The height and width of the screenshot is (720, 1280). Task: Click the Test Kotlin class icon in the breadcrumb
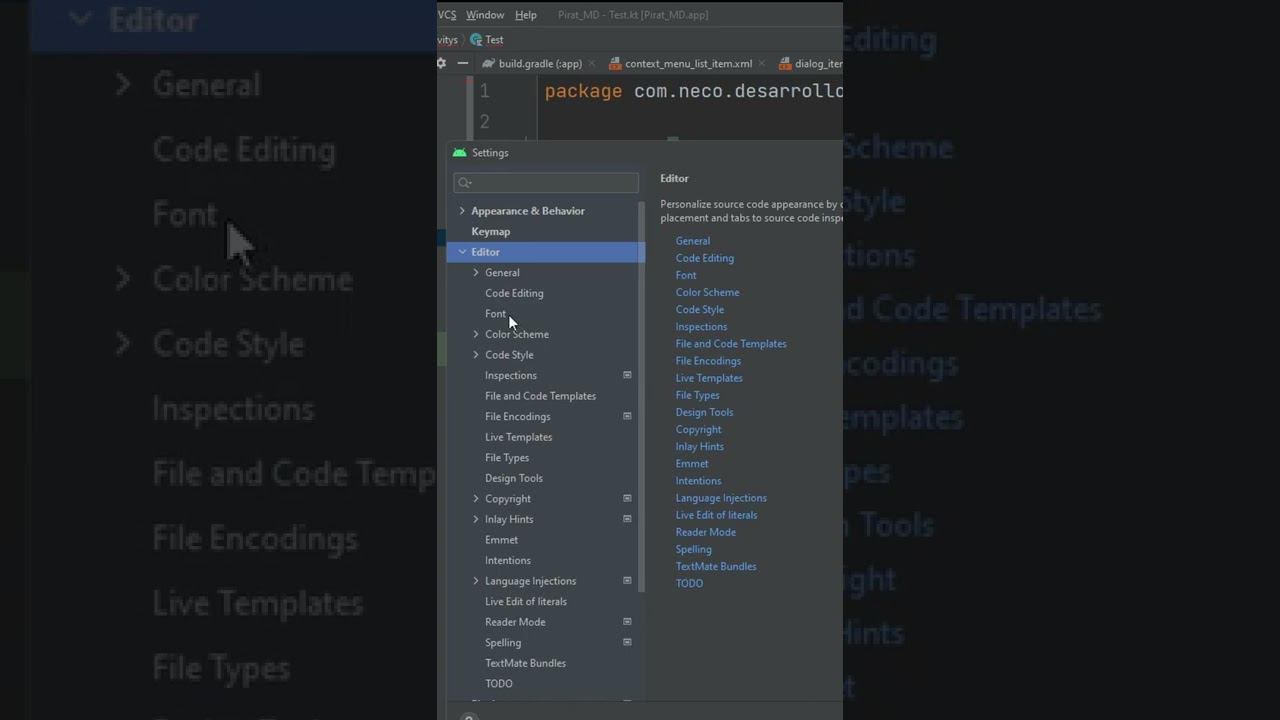(476, 40)
